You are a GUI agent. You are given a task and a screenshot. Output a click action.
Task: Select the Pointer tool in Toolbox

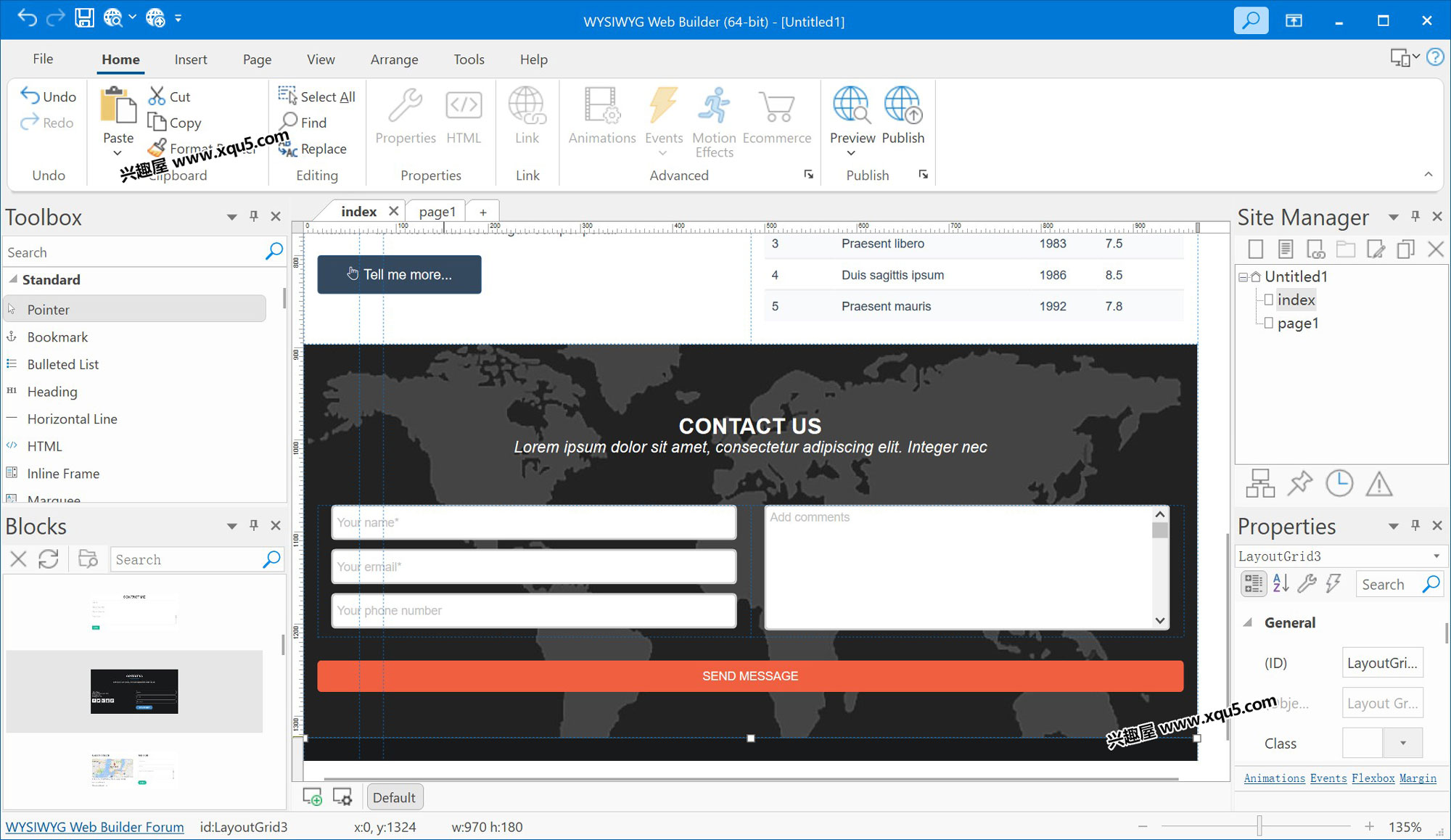(x=135, y=309)
